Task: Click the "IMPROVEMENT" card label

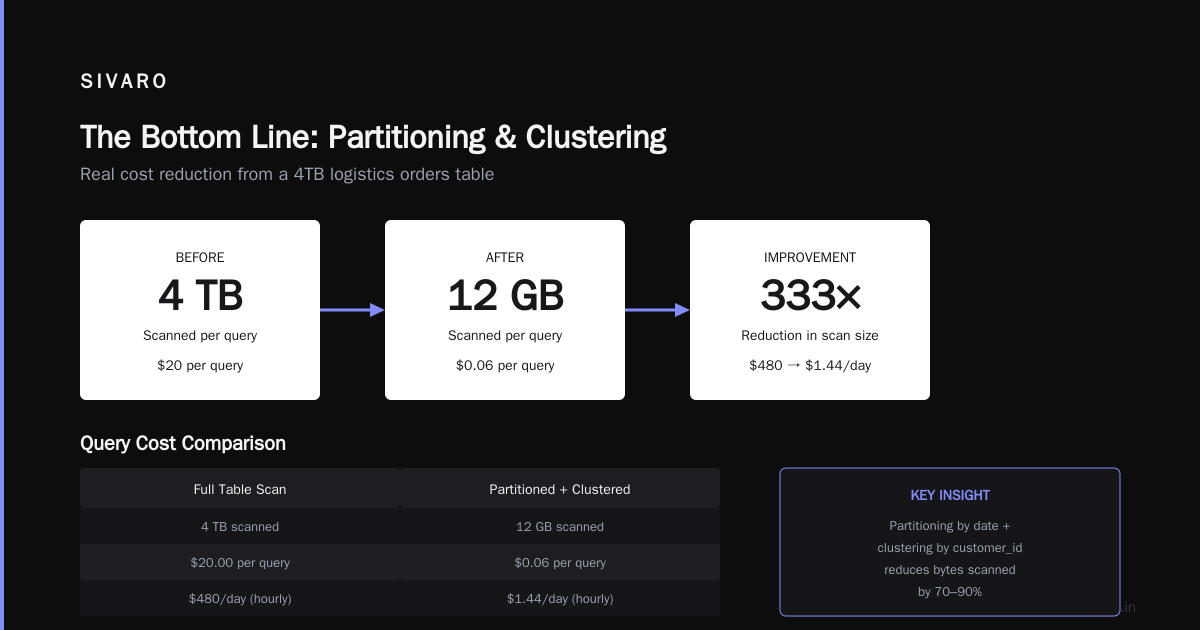Action: 810,257
